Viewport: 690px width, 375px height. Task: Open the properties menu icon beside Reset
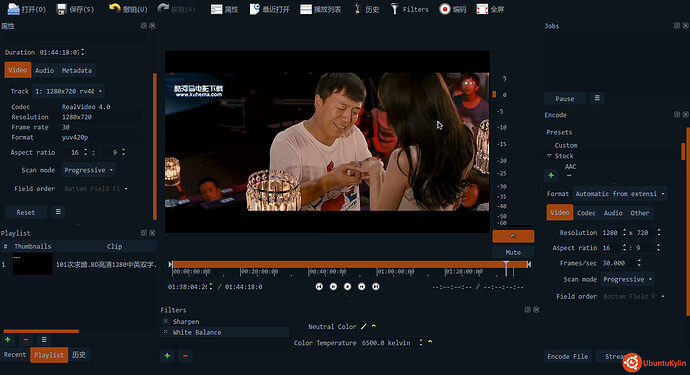[58, 212]
